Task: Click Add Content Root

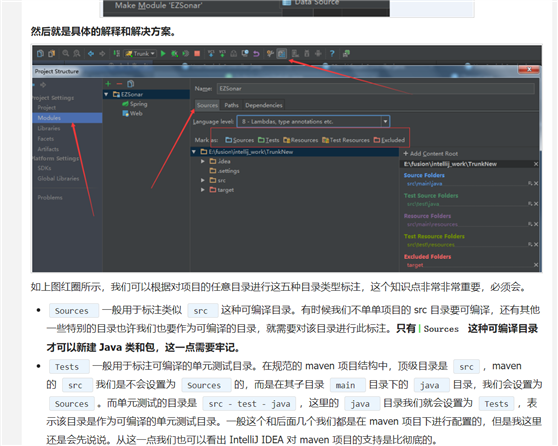Action: tap(431, 154)
